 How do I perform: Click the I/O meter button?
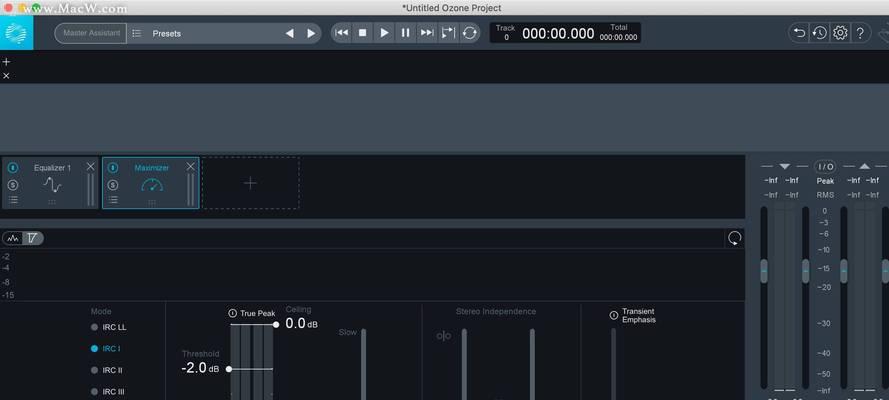click(x=825, y=167)
